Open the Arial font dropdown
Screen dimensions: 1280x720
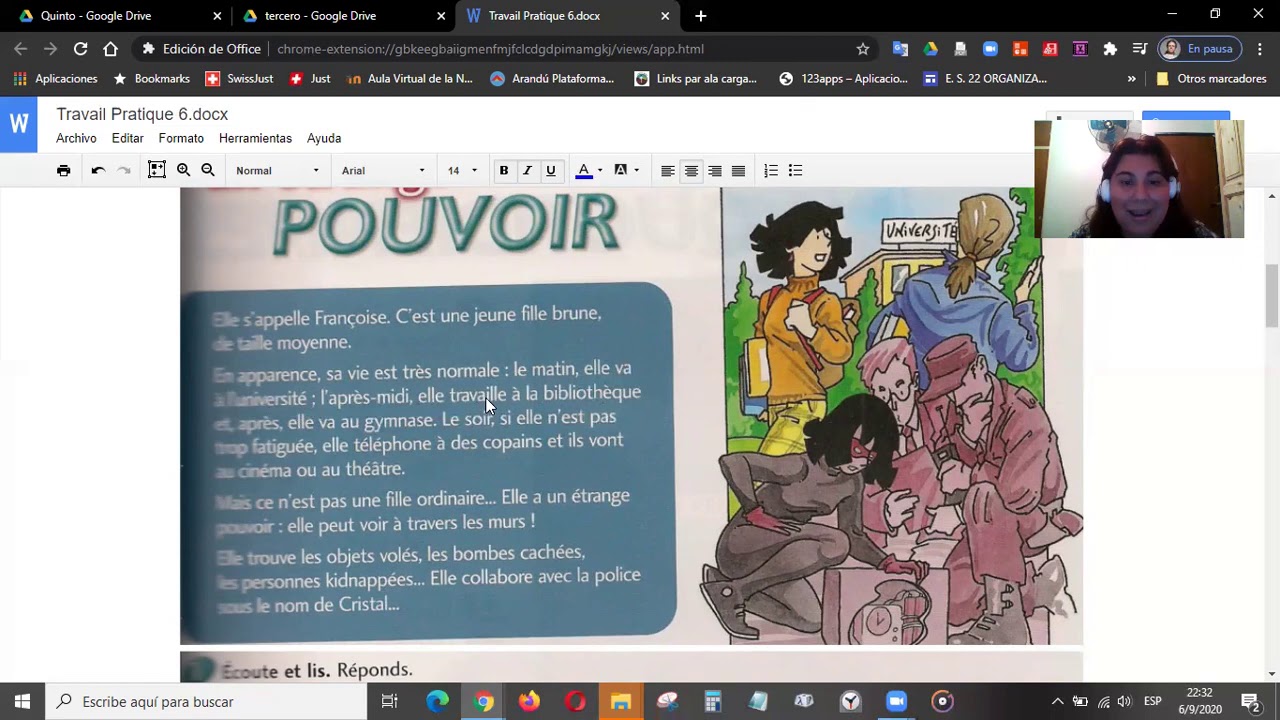click(x=383, y=171)
